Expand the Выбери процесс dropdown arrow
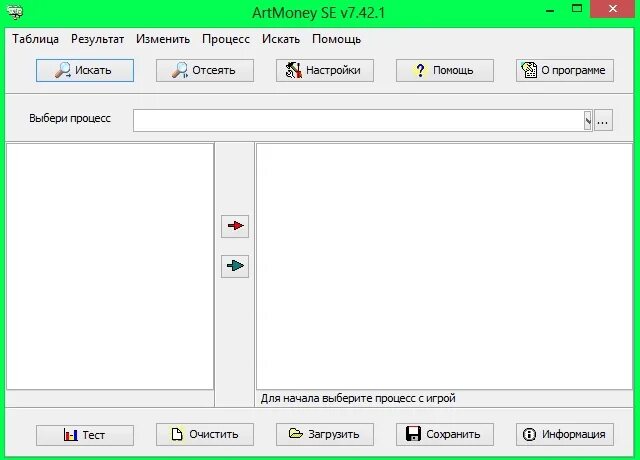 [588, 120]
